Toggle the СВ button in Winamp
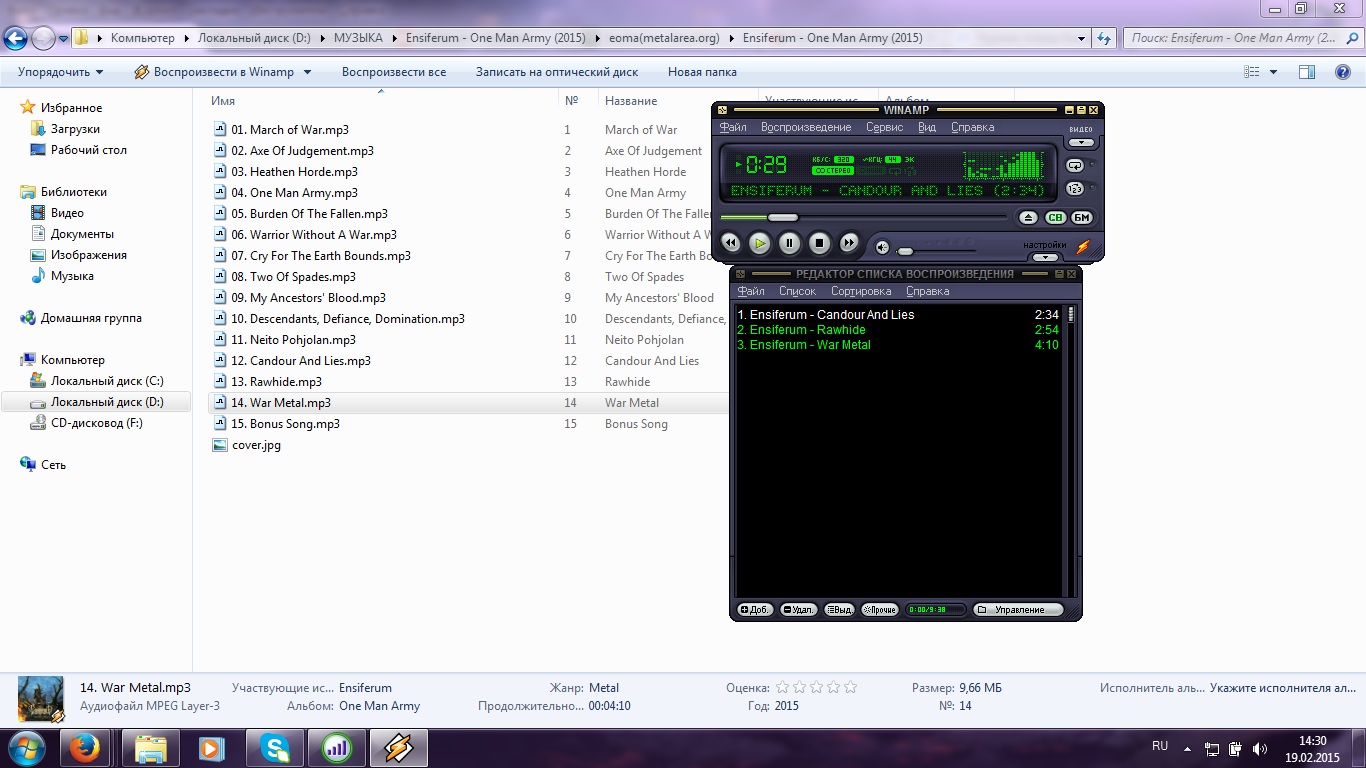The image size is (1366, 768). 1055,217
